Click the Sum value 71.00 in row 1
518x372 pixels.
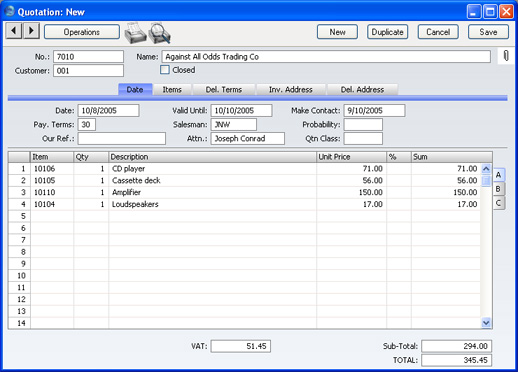coord(446,169)
